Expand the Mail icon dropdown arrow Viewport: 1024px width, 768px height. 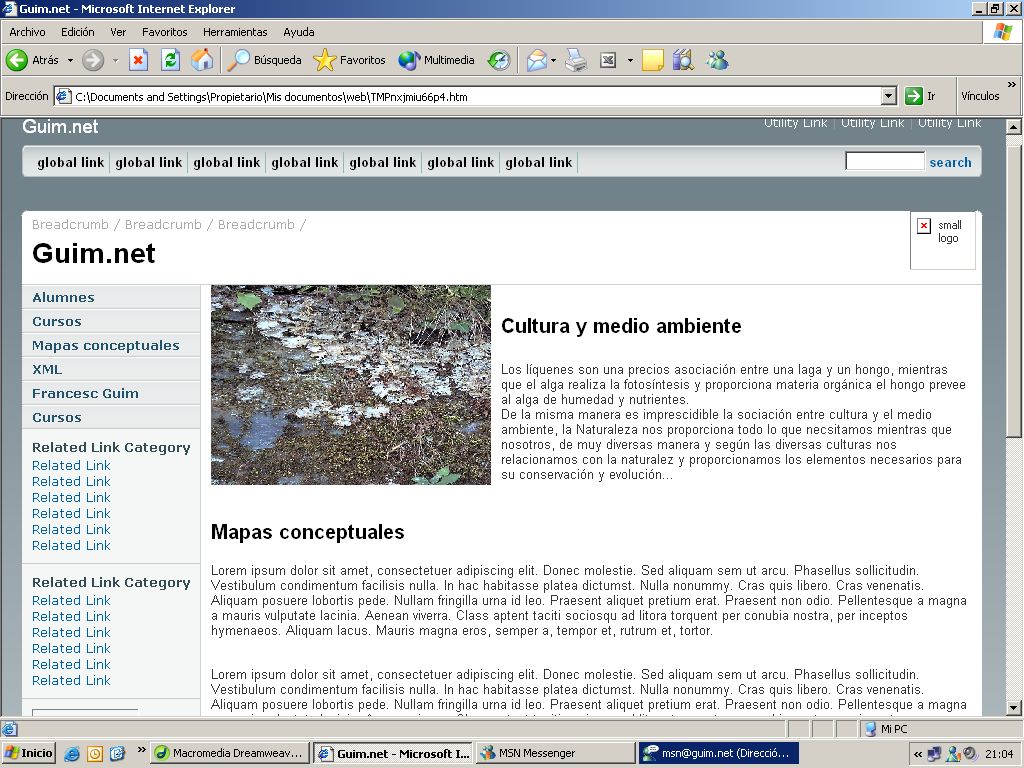(553, 60)
